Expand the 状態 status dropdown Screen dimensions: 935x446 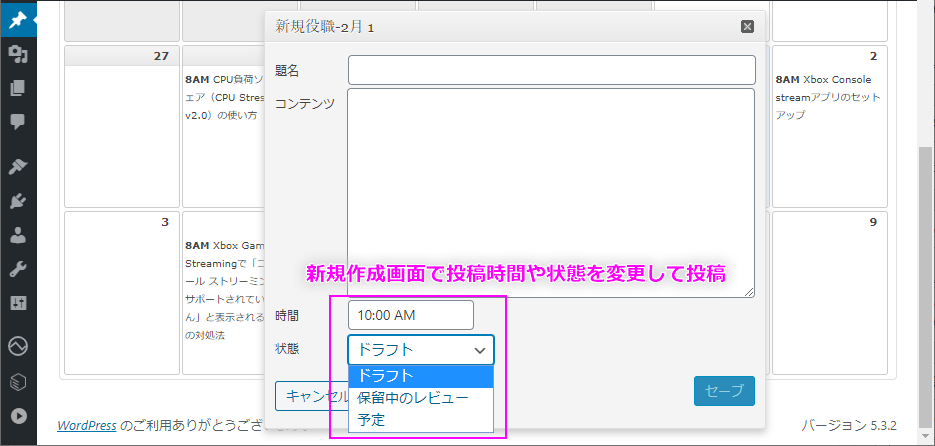[x=421, y=349]
